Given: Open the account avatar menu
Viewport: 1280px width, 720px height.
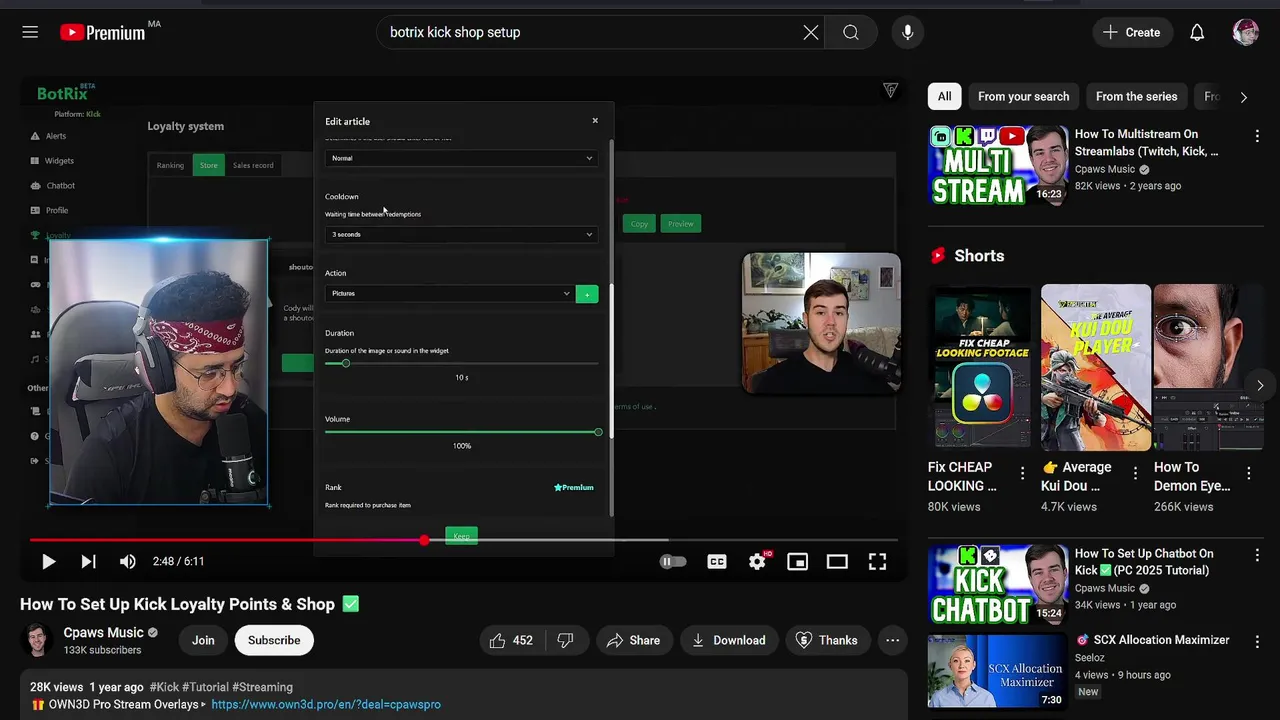Looking at the screenshot, I should click(1245, 32).
